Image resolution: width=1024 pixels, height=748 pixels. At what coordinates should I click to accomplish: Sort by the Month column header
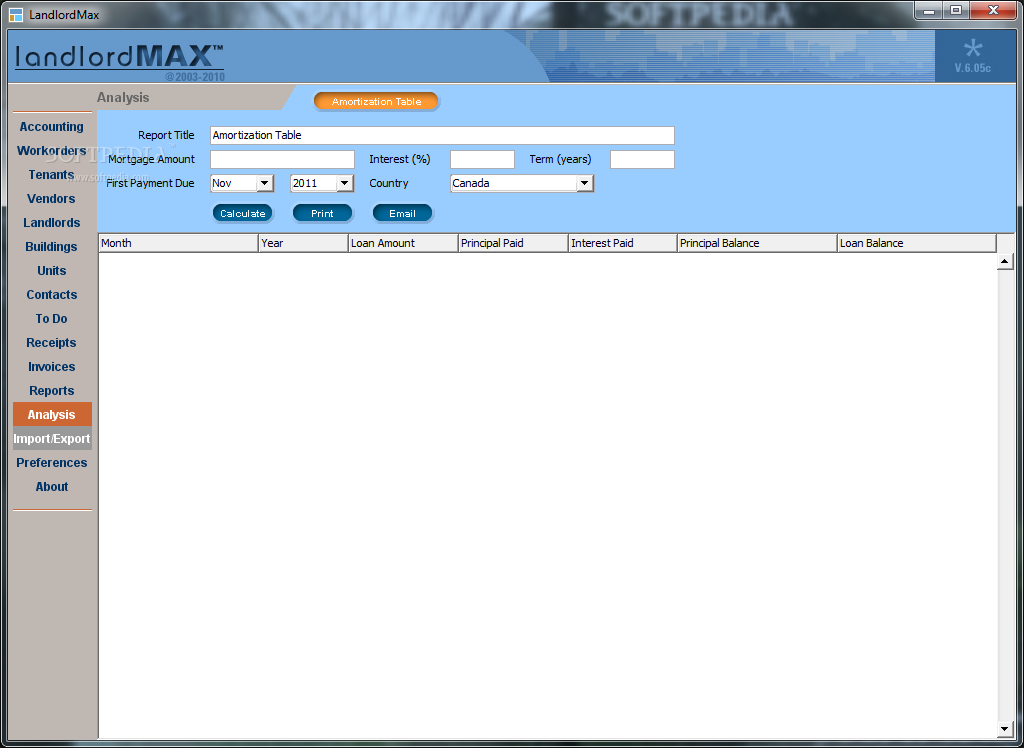point(178,243)
